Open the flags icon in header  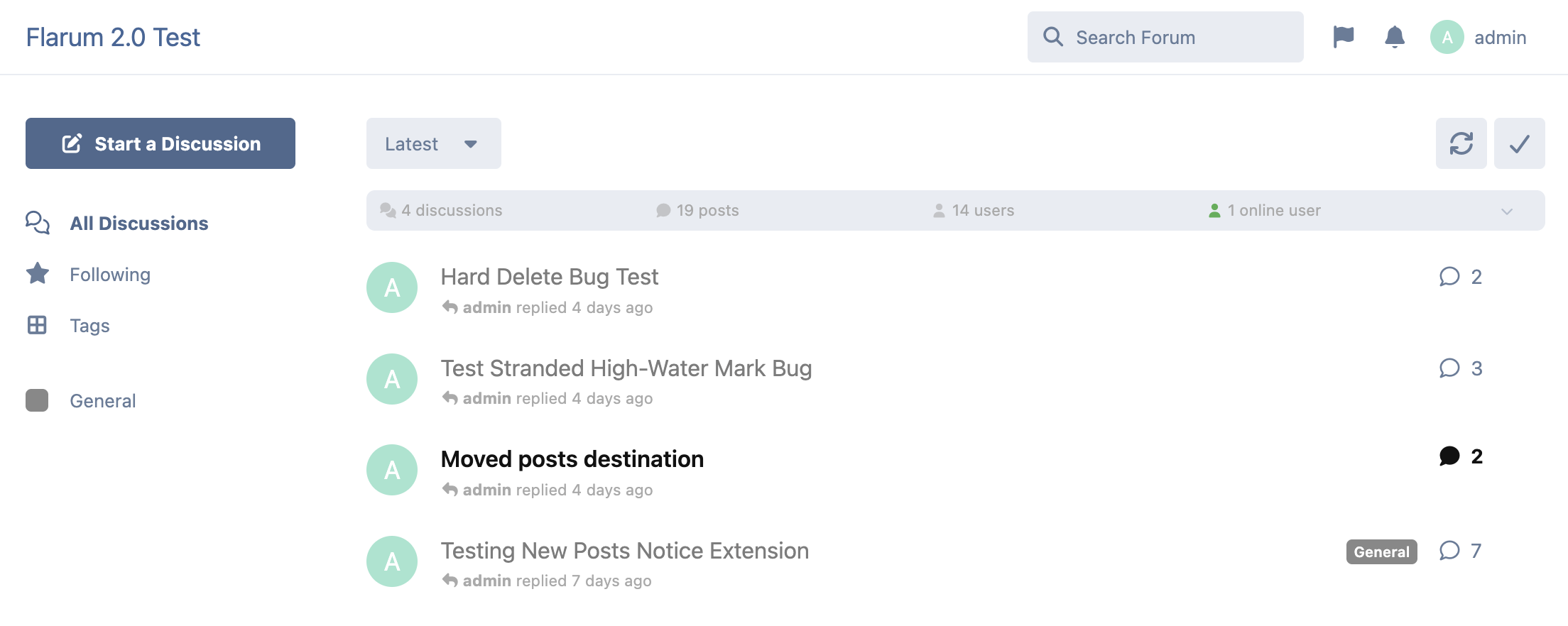(x=1343, y=37)
